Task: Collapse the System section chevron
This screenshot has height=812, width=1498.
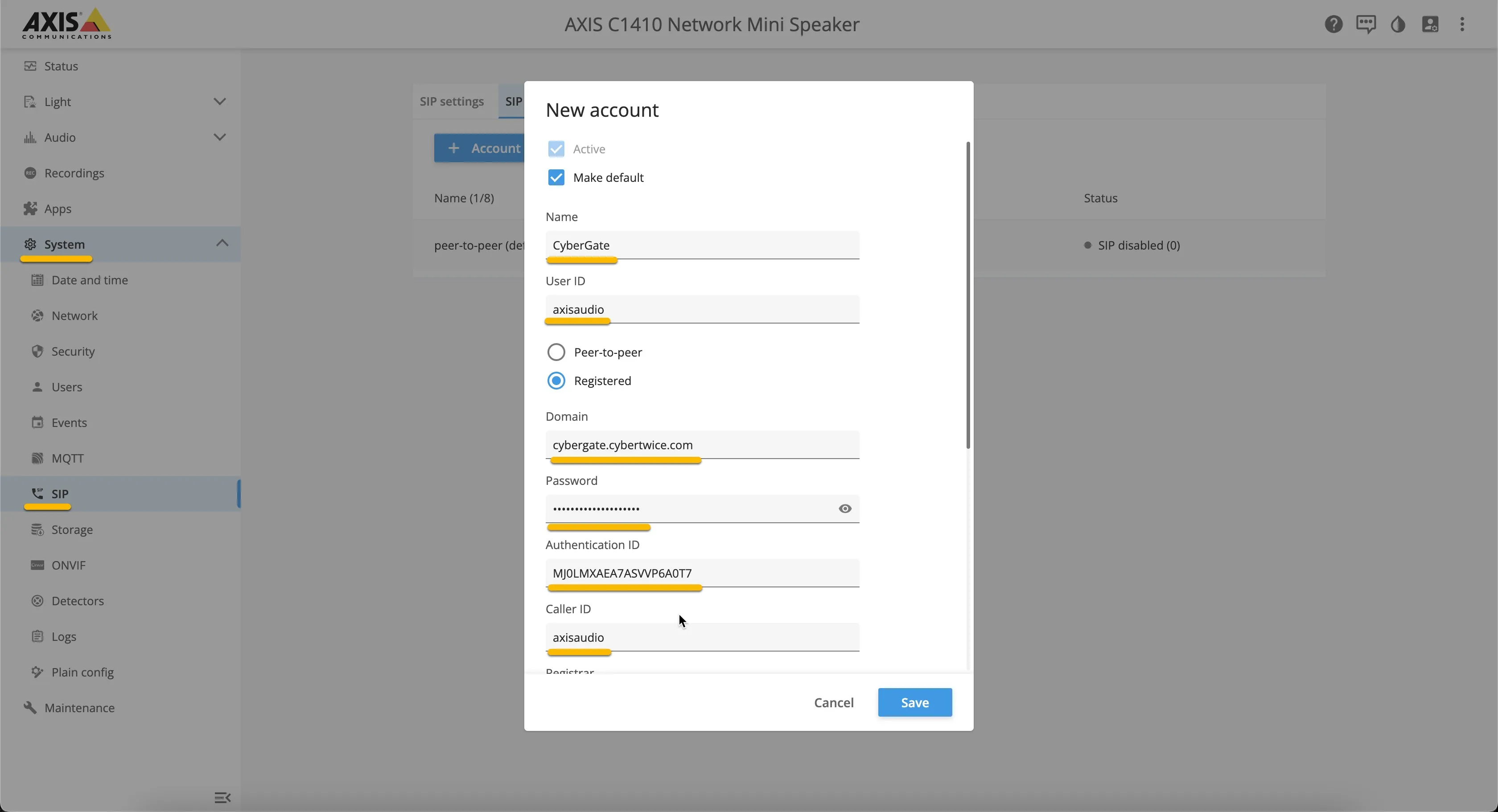Action: (x=222, y=243)
